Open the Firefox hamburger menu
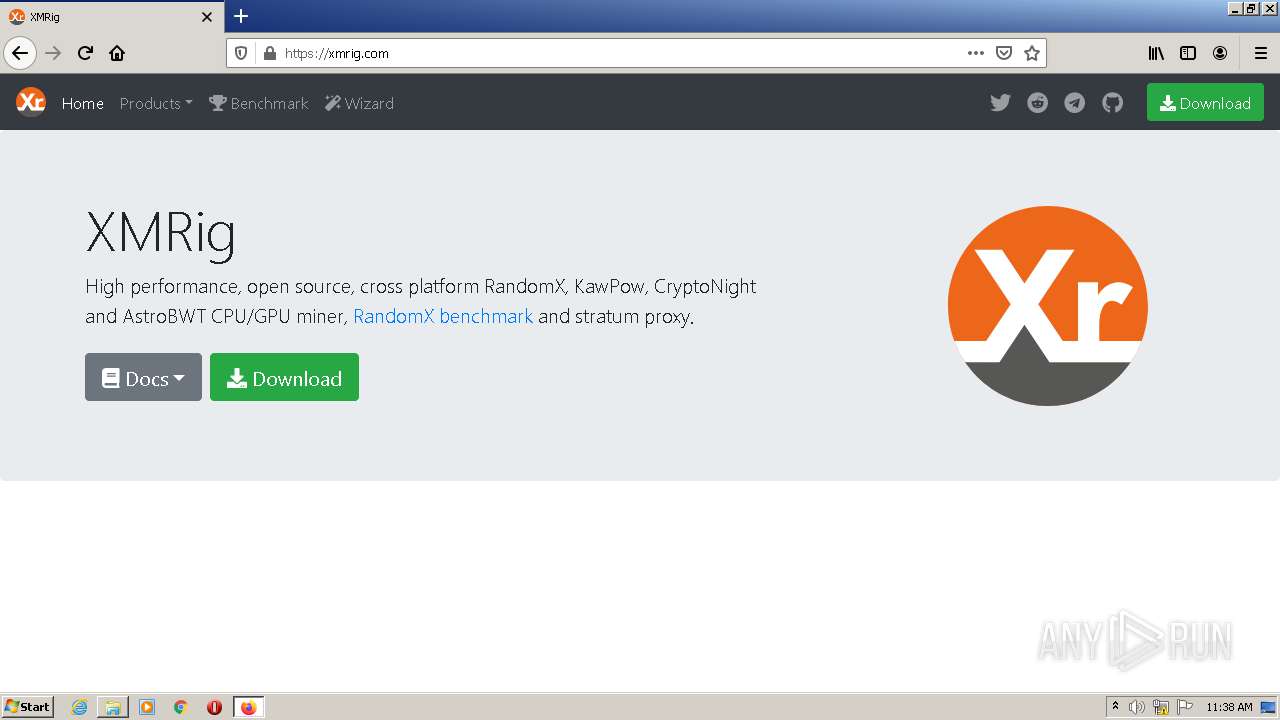The width and height of the screenshot is (1280, 720). pyautogui.click(x=1260, y=53)
